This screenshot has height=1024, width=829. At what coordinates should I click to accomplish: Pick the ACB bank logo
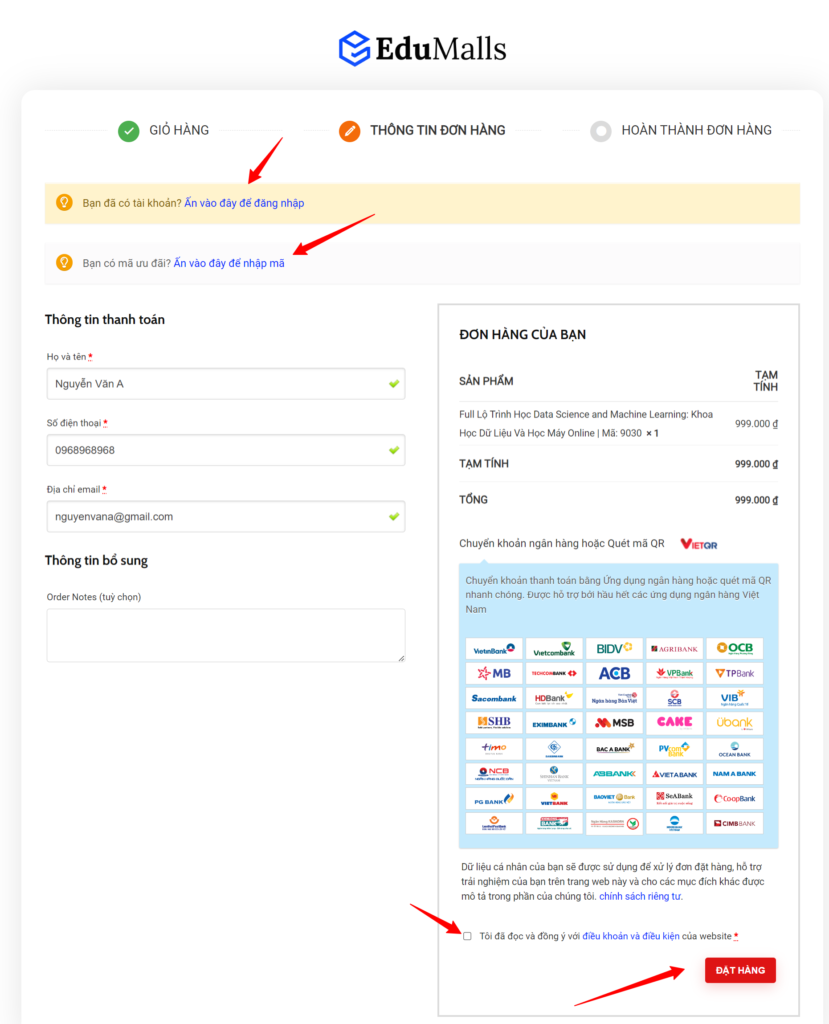pyautogui.click(x=614, y=674)
